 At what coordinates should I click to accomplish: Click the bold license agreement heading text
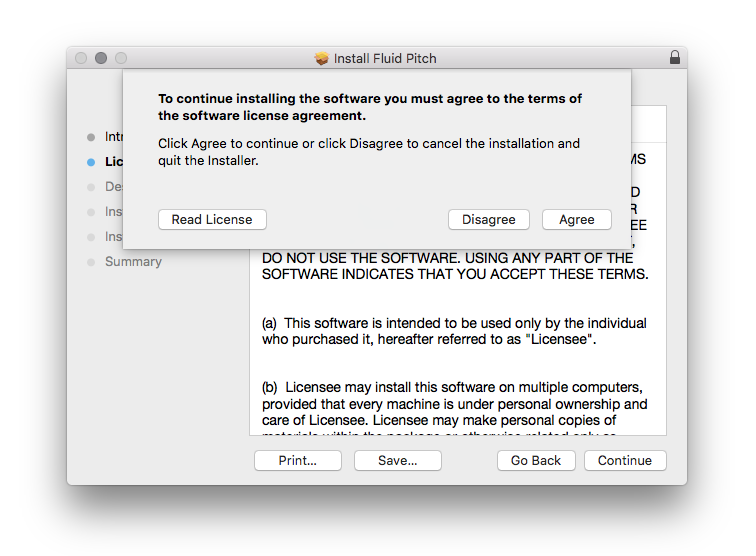tap(370, 107)
